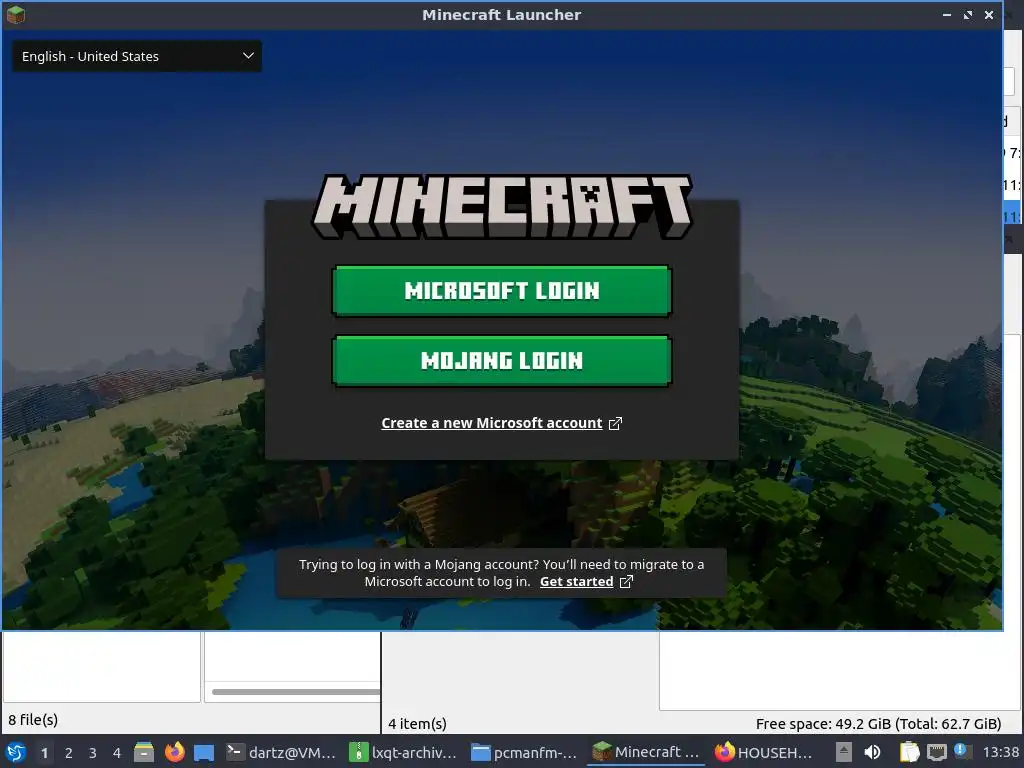
Task: Switch to the dartz@VM terminal taskbar item
Action: tap(281, 752)
